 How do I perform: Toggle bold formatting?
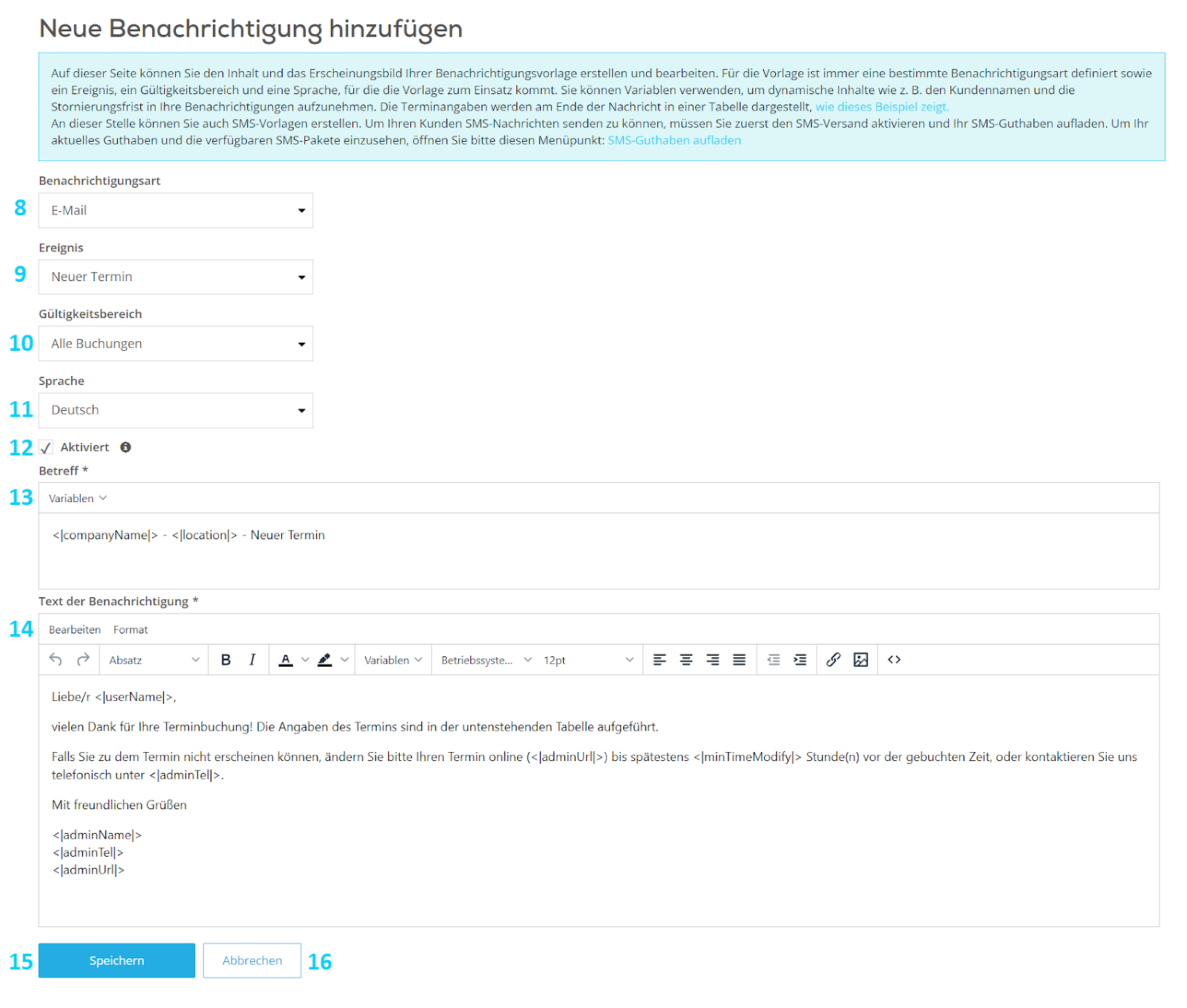226,659
